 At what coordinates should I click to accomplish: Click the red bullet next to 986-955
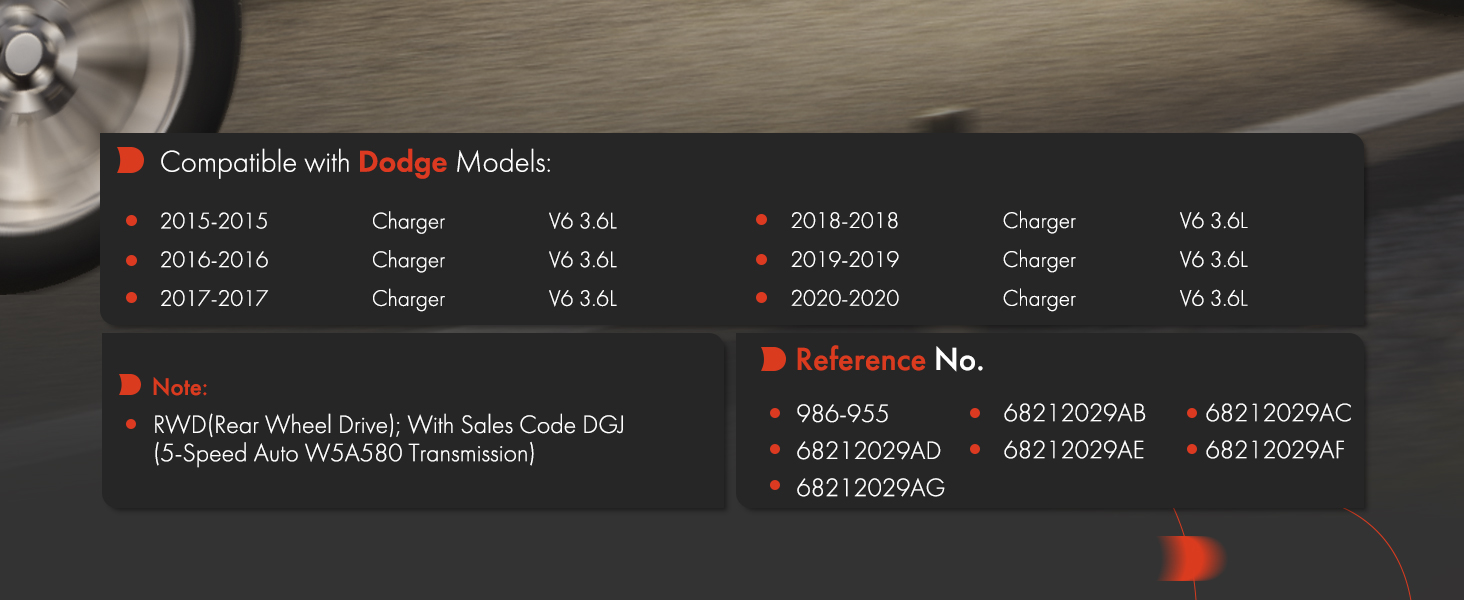775,413
